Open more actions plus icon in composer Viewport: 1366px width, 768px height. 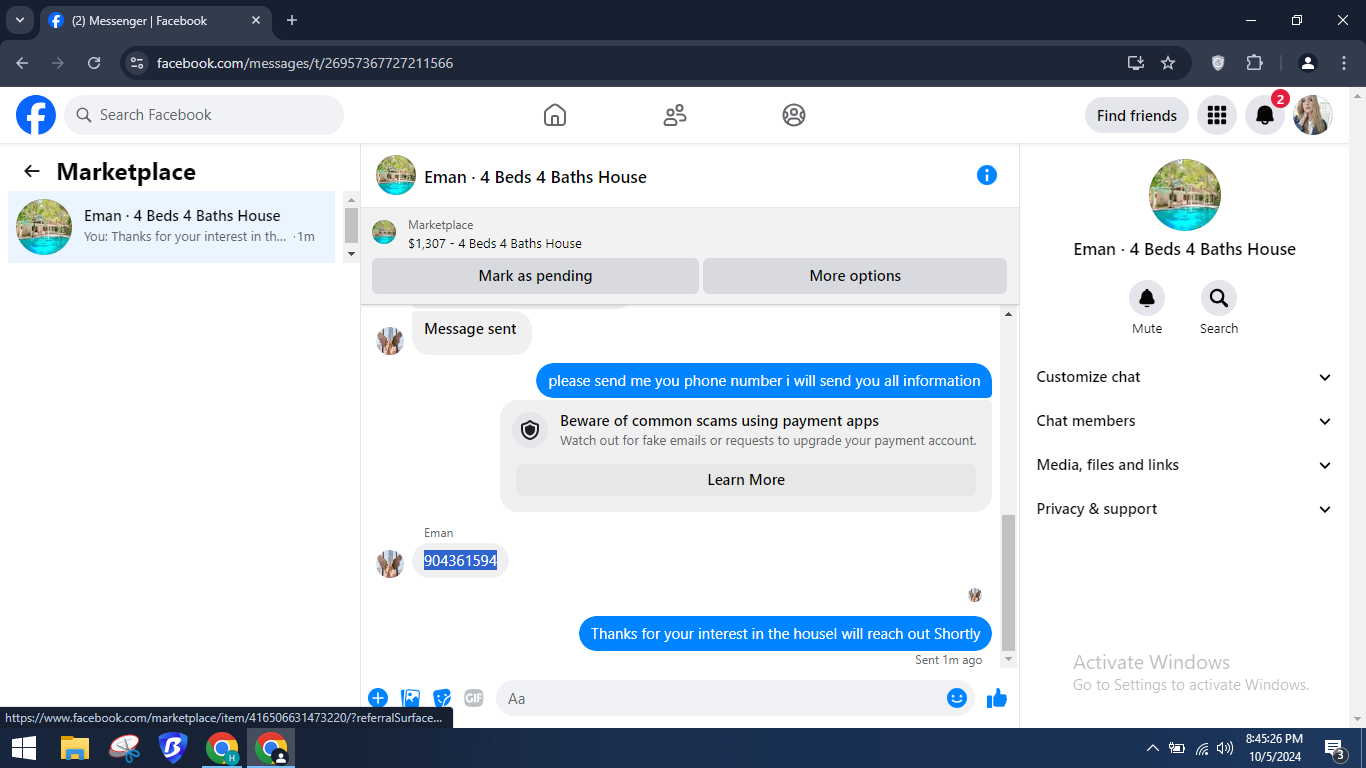(x=378, y=698)
